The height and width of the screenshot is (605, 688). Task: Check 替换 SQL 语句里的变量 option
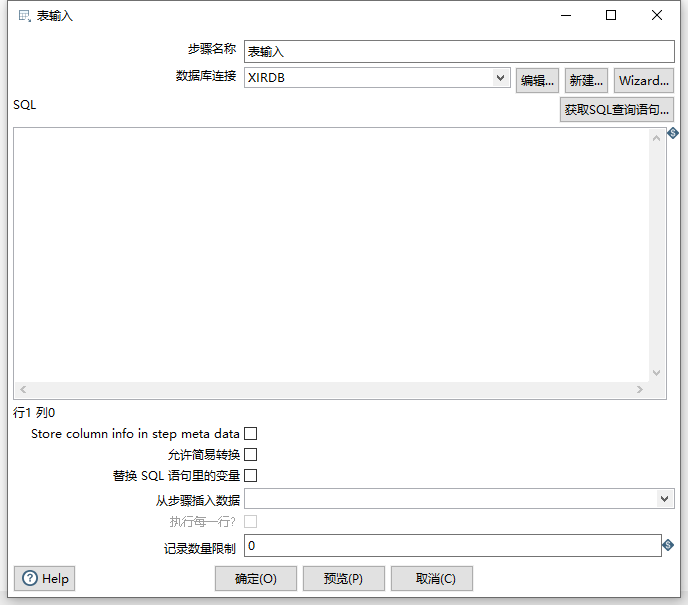(251, 476)
